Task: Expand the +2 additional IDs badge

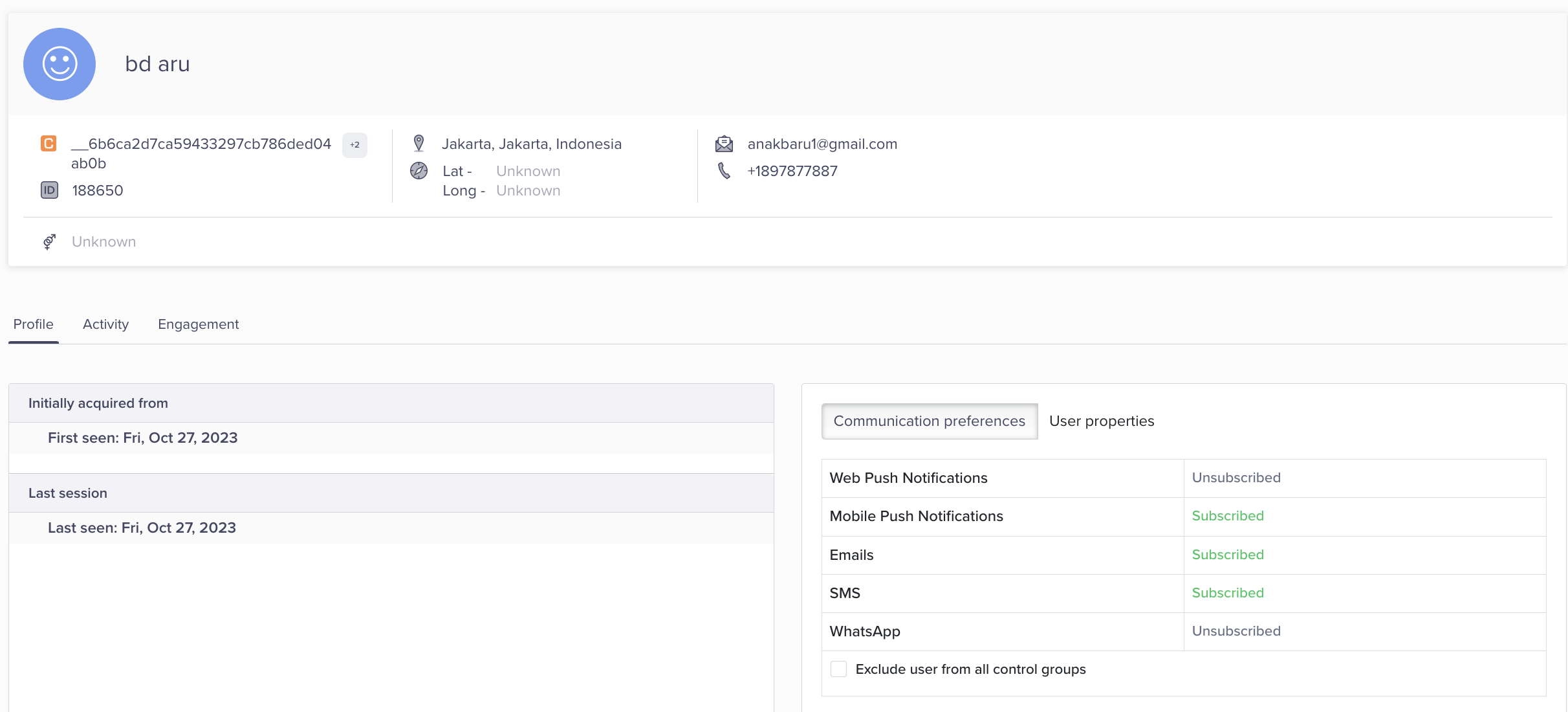Action: point(354,145)
